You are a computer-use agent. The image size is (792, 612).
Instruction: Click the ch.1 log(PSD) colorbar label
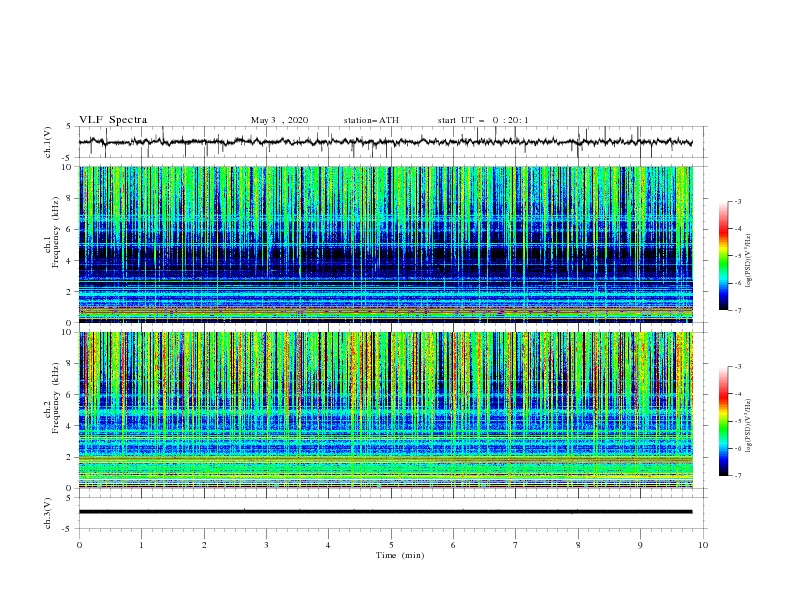click(749, 261)
